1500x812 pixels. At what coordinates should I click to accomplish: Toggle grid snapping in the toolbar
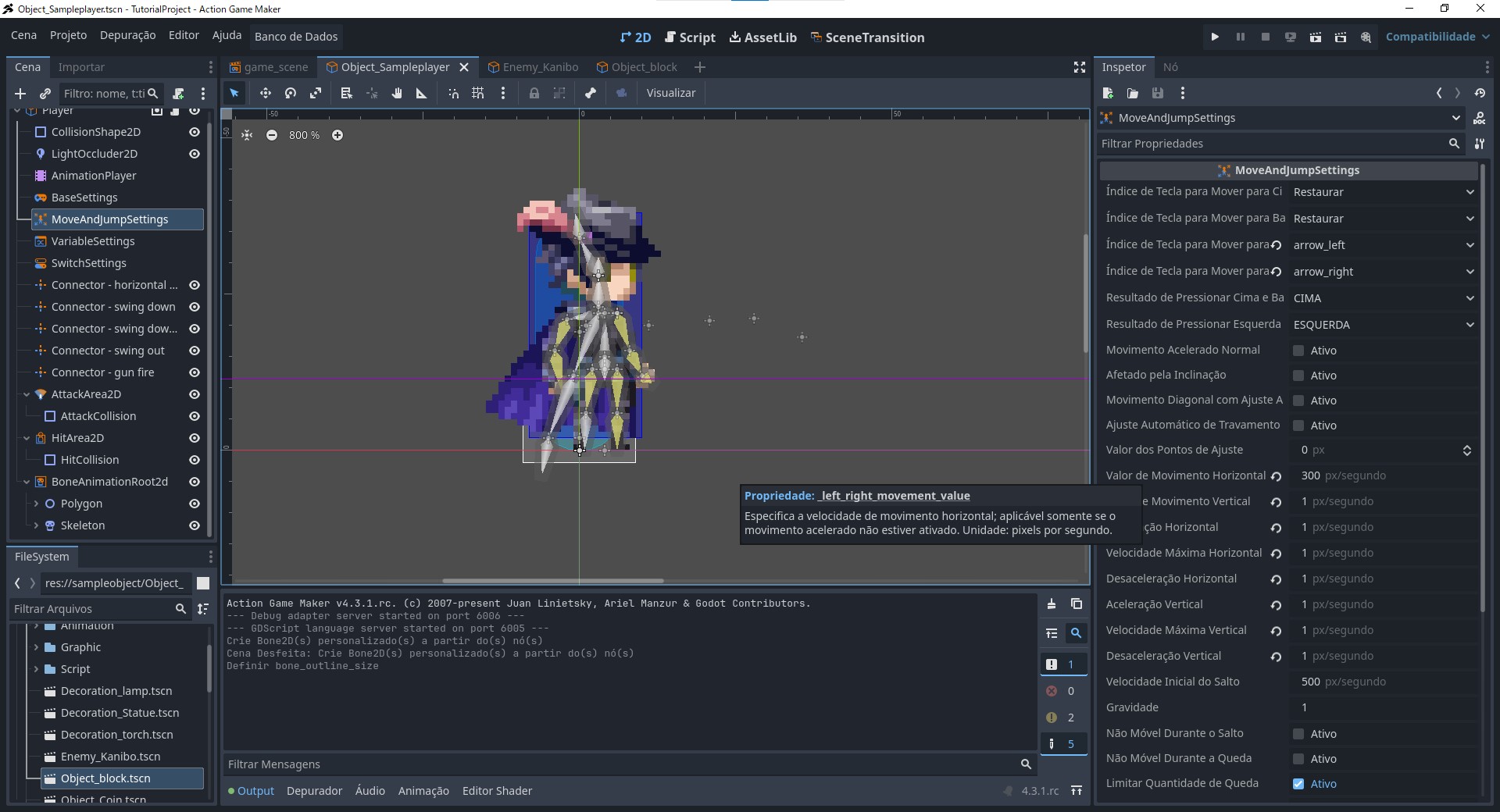479,93
